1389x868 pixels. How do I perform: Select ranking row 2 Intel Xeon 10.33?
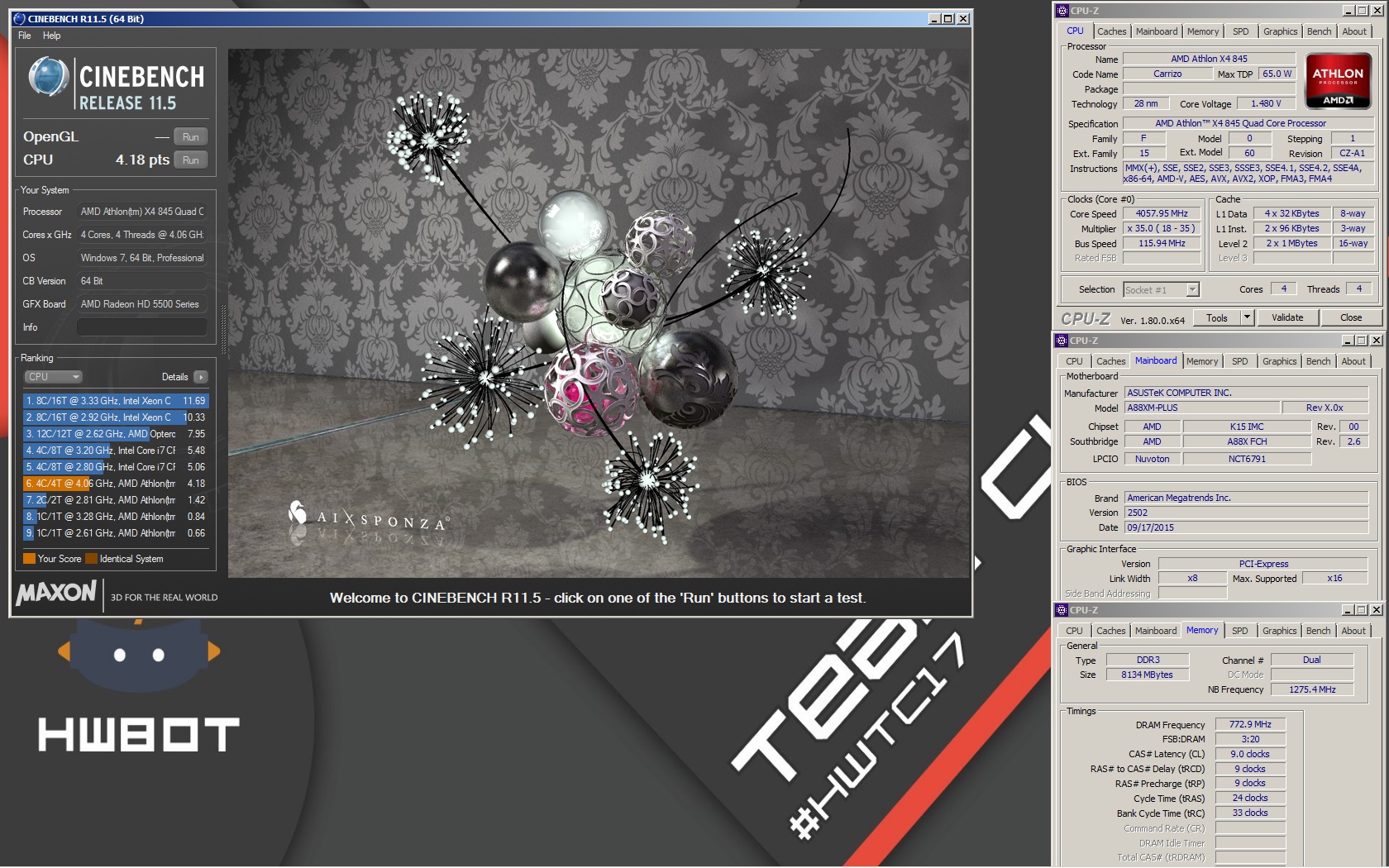pos(116,417)
